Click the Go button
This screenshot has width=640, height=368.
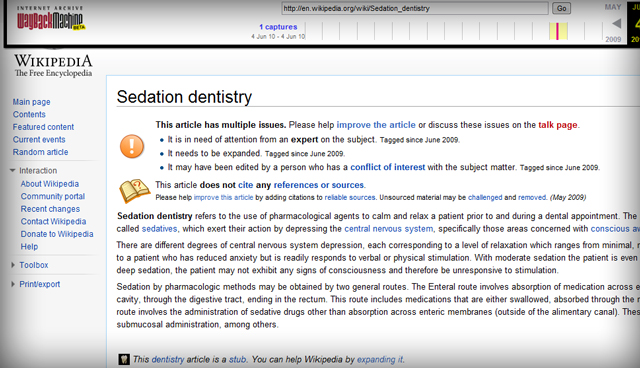point(562,8)
